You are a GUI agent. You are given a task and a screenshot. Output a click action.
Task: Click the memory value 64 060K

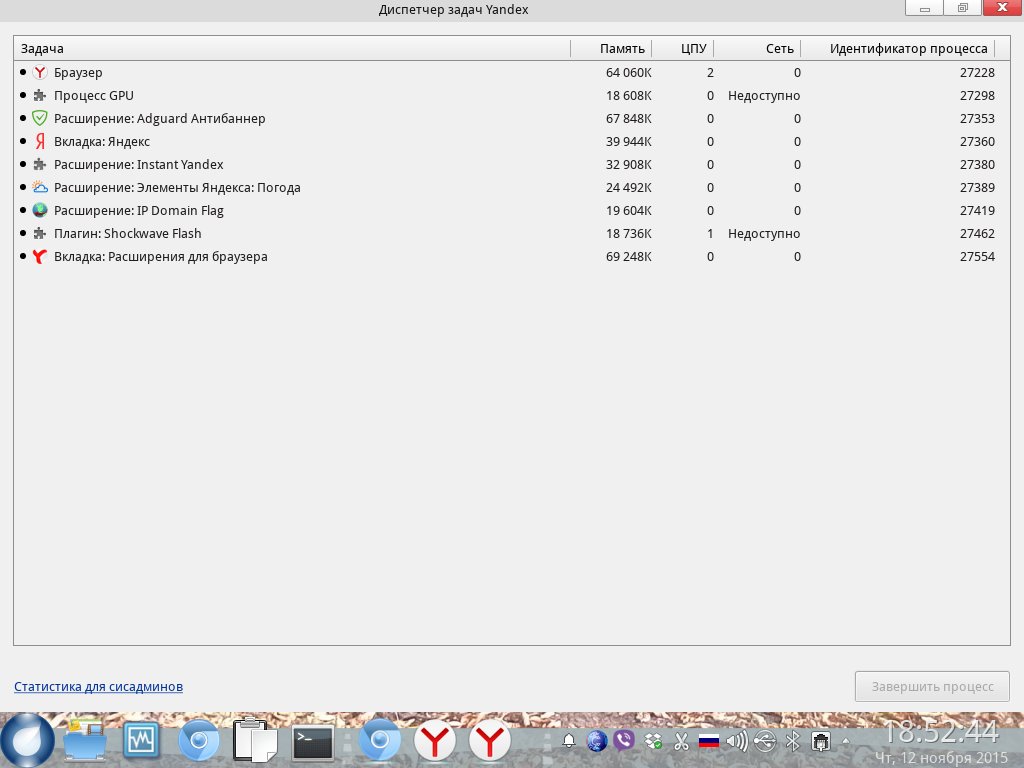pyautogui.click(x=628, y=72)
